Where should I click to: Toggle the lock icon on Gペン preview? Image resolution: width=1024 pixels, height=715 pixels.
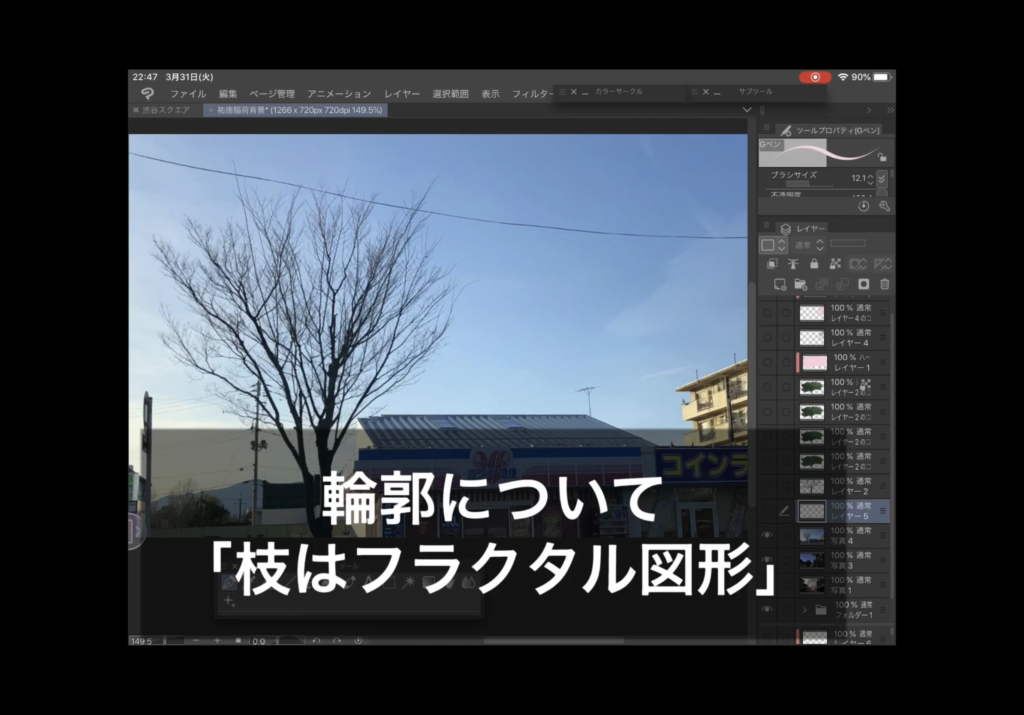coord(882,157)
